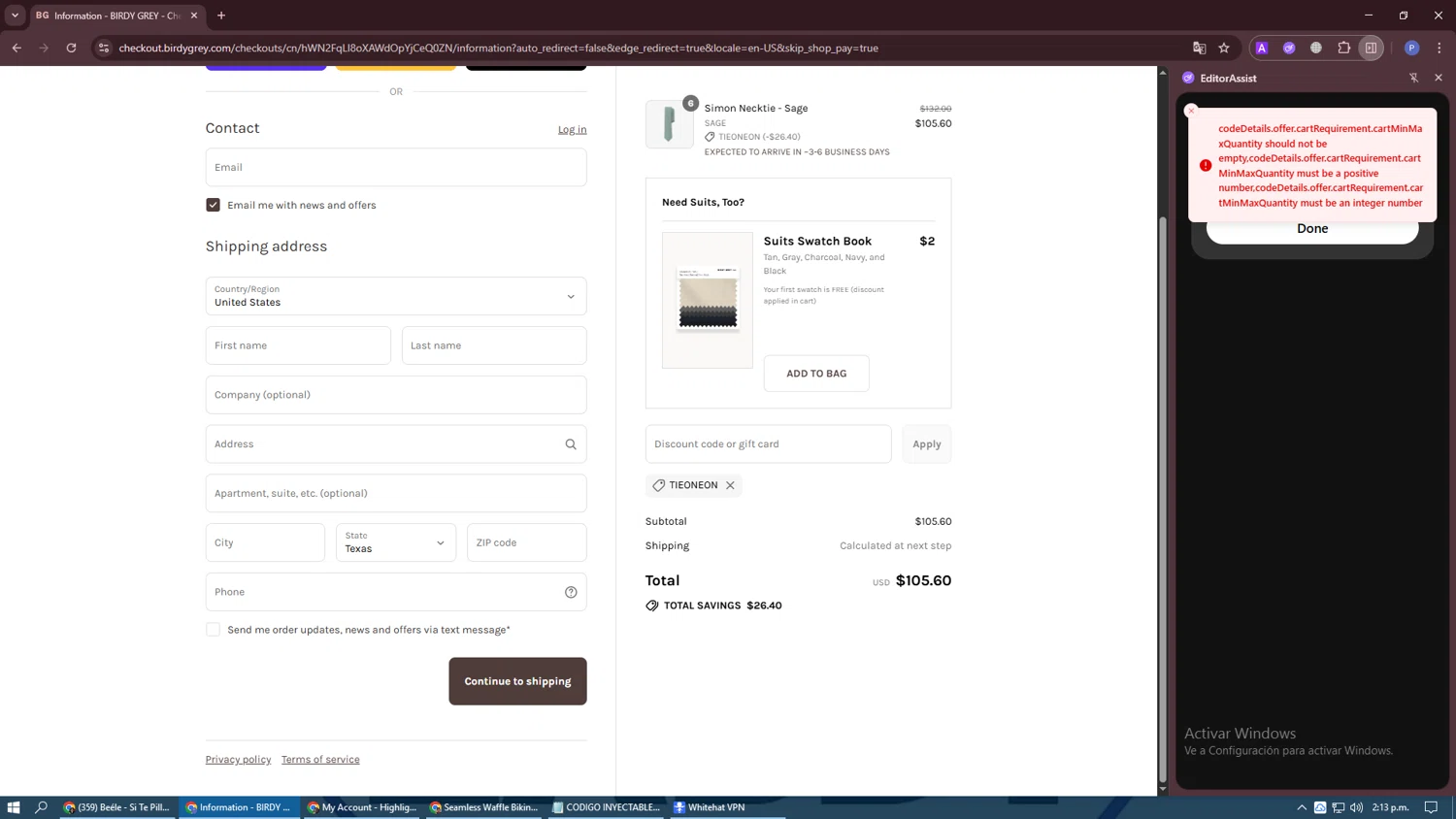Bookmark this page with the star icon

[x=1225, y=48]
